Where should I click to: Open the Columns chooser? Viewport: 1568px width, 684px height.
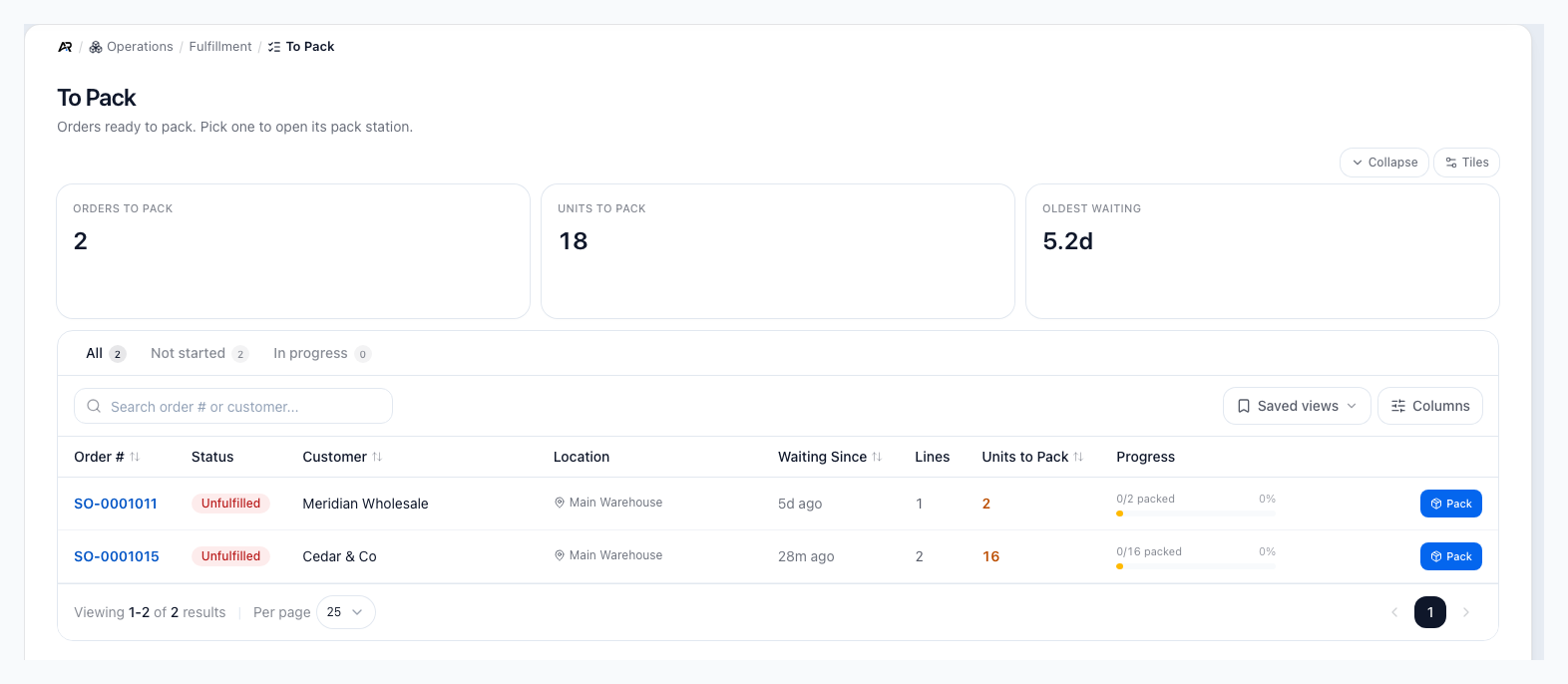pos(1430,406)
